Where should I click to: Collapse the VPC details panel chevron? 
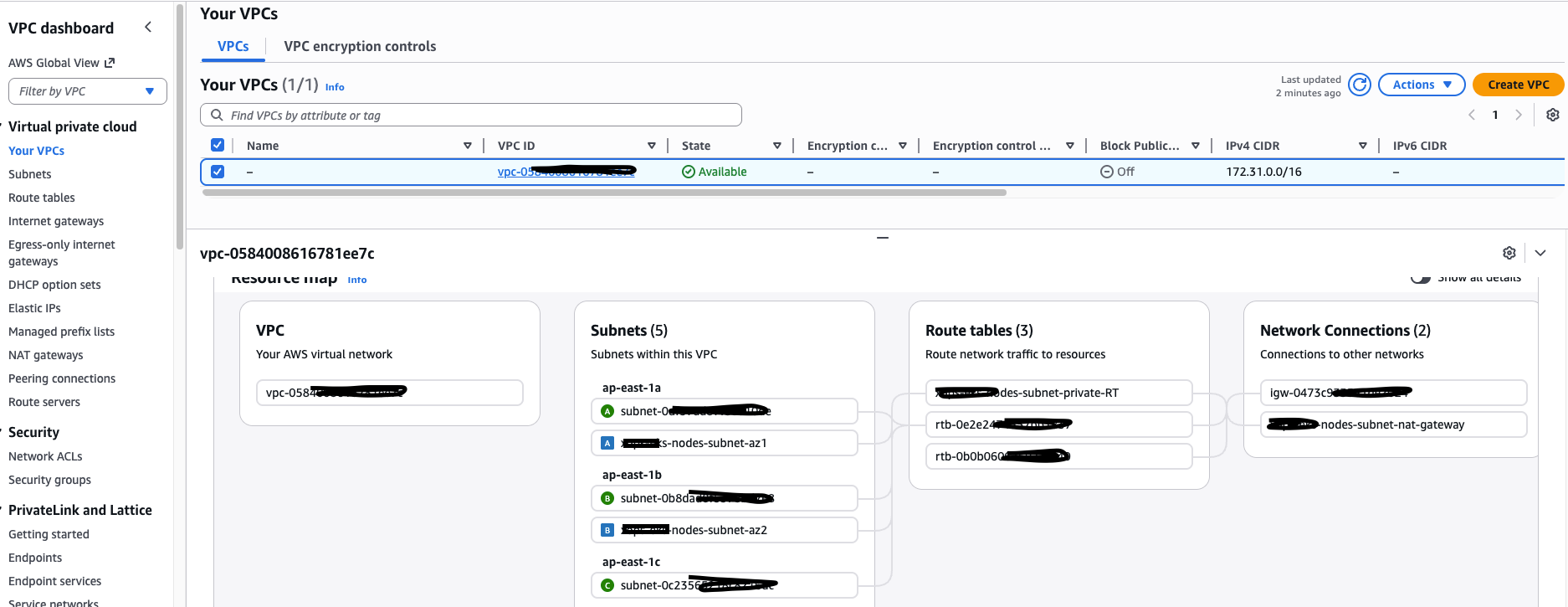pos(1540,253)
